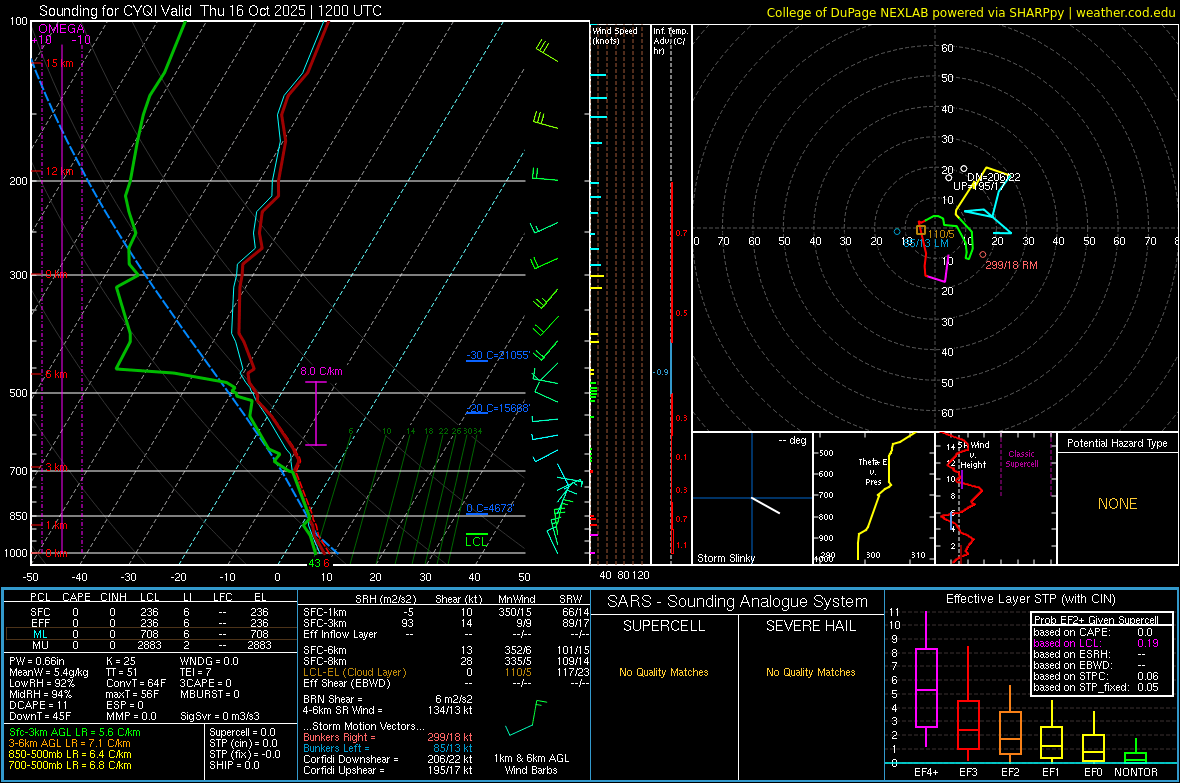Click the Theta-E v. Pres label
This screenshot has width=1180, height=783.
(873, 471)
